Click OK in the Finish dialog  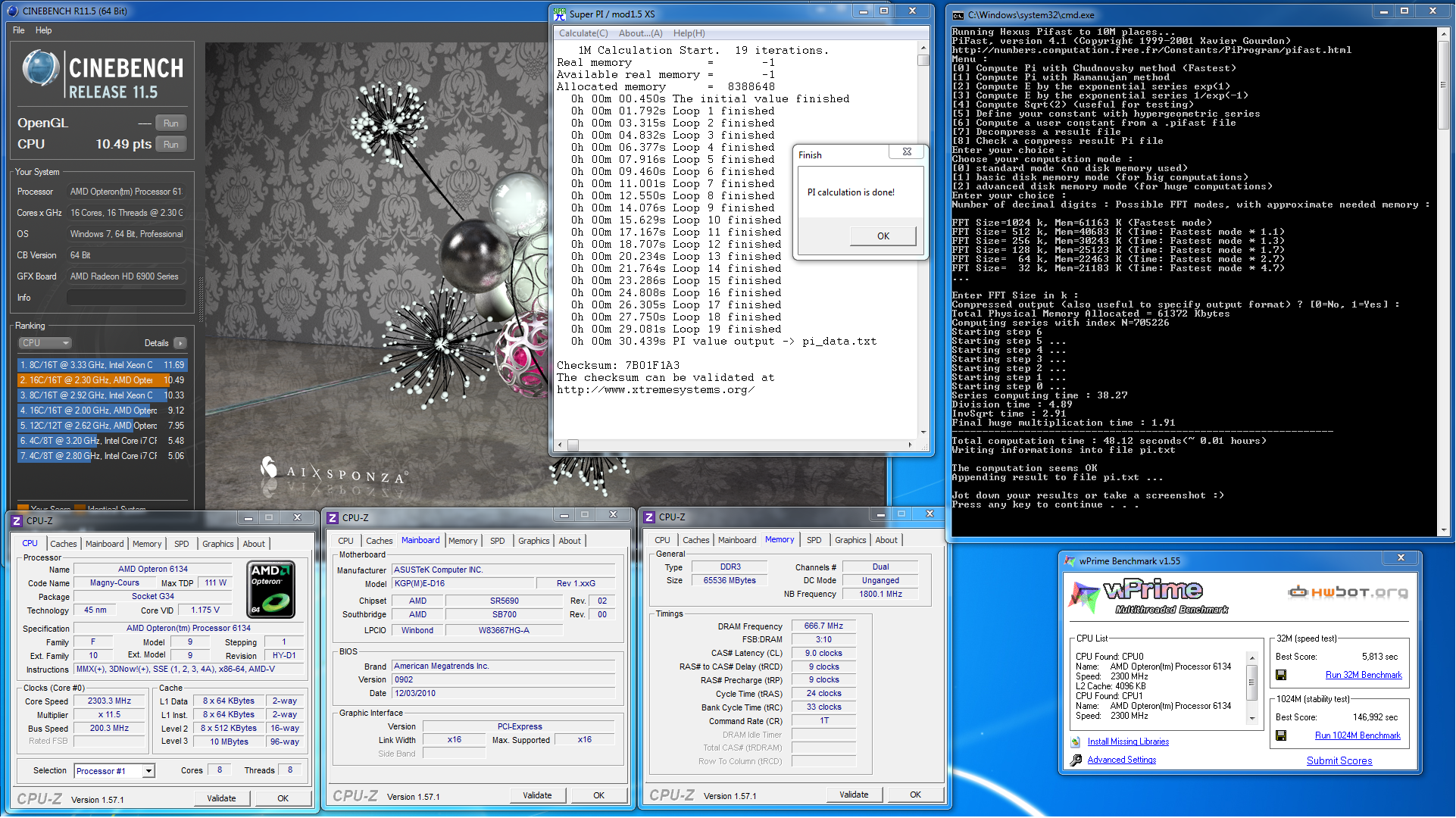(x=883, y=236)
